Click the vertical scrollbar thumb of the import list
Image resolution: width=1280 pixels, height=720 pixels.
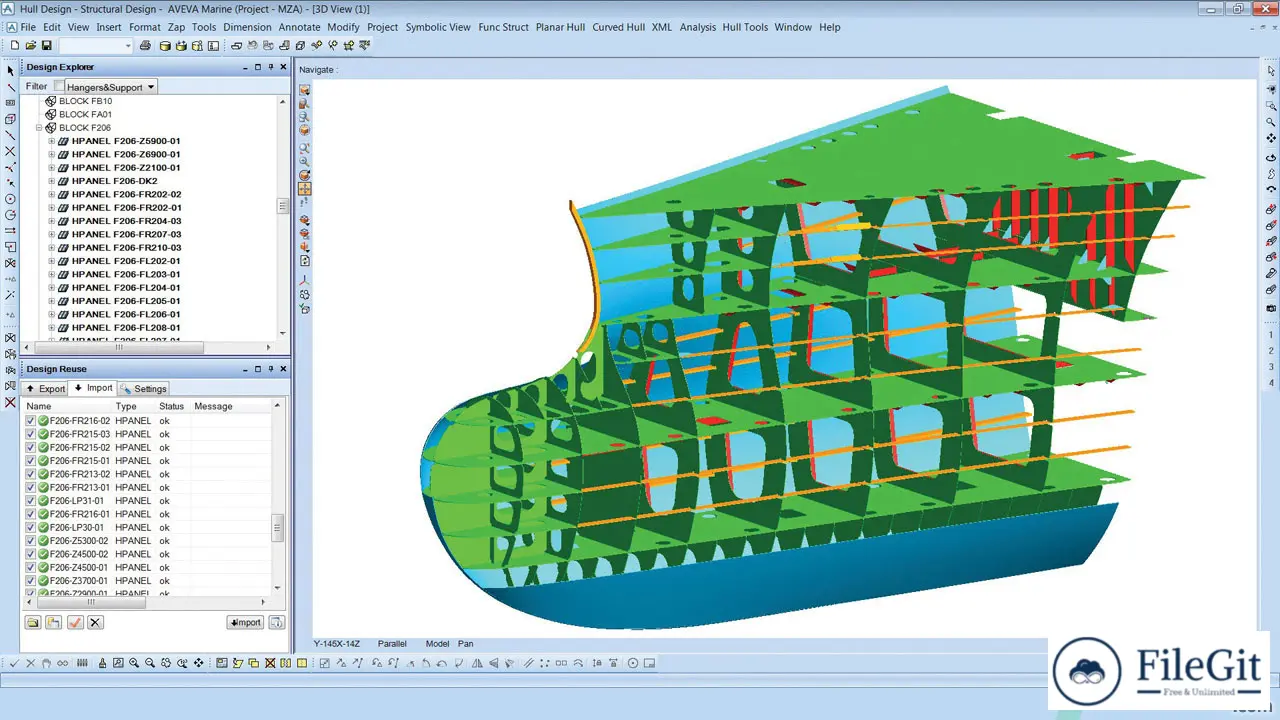pos(278,528)
